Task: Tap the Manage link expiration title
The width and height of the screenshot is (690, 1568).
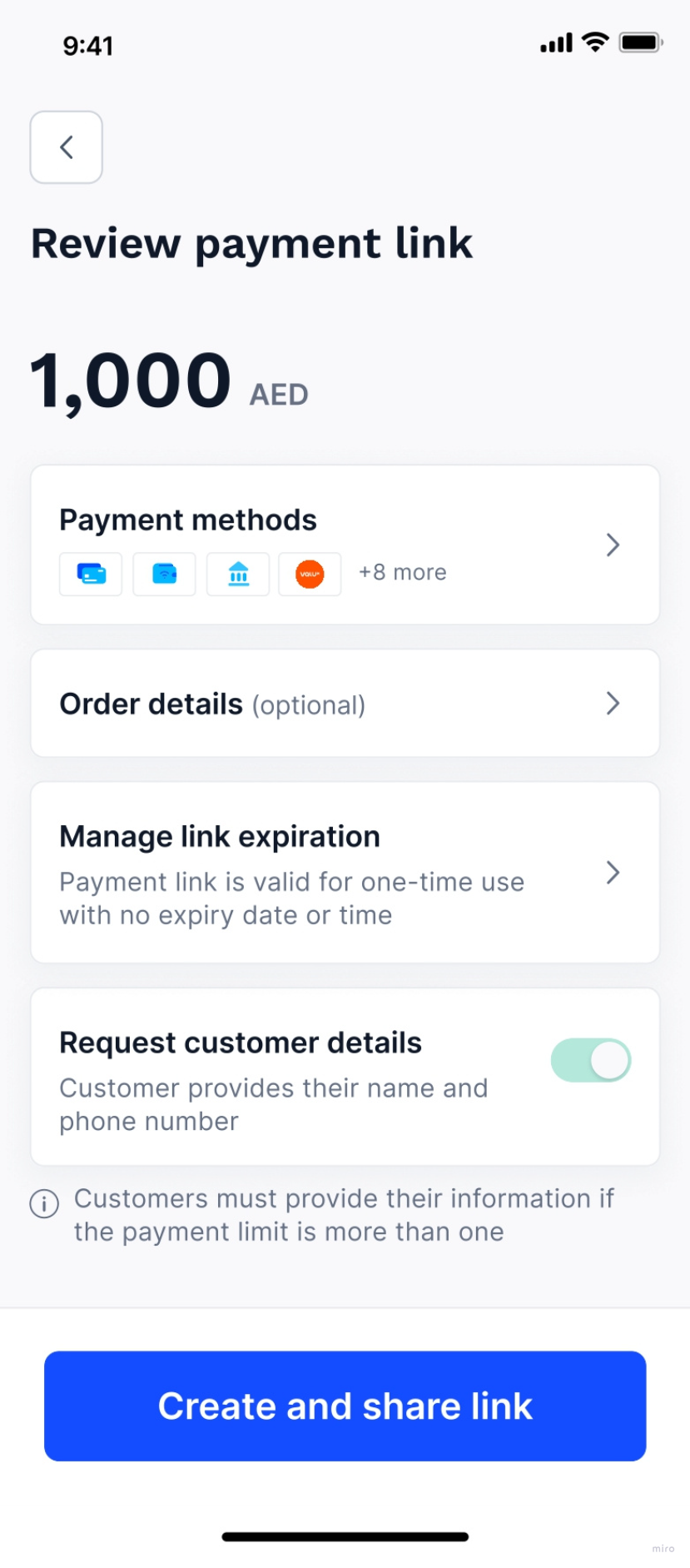Action: pos(220,837)
